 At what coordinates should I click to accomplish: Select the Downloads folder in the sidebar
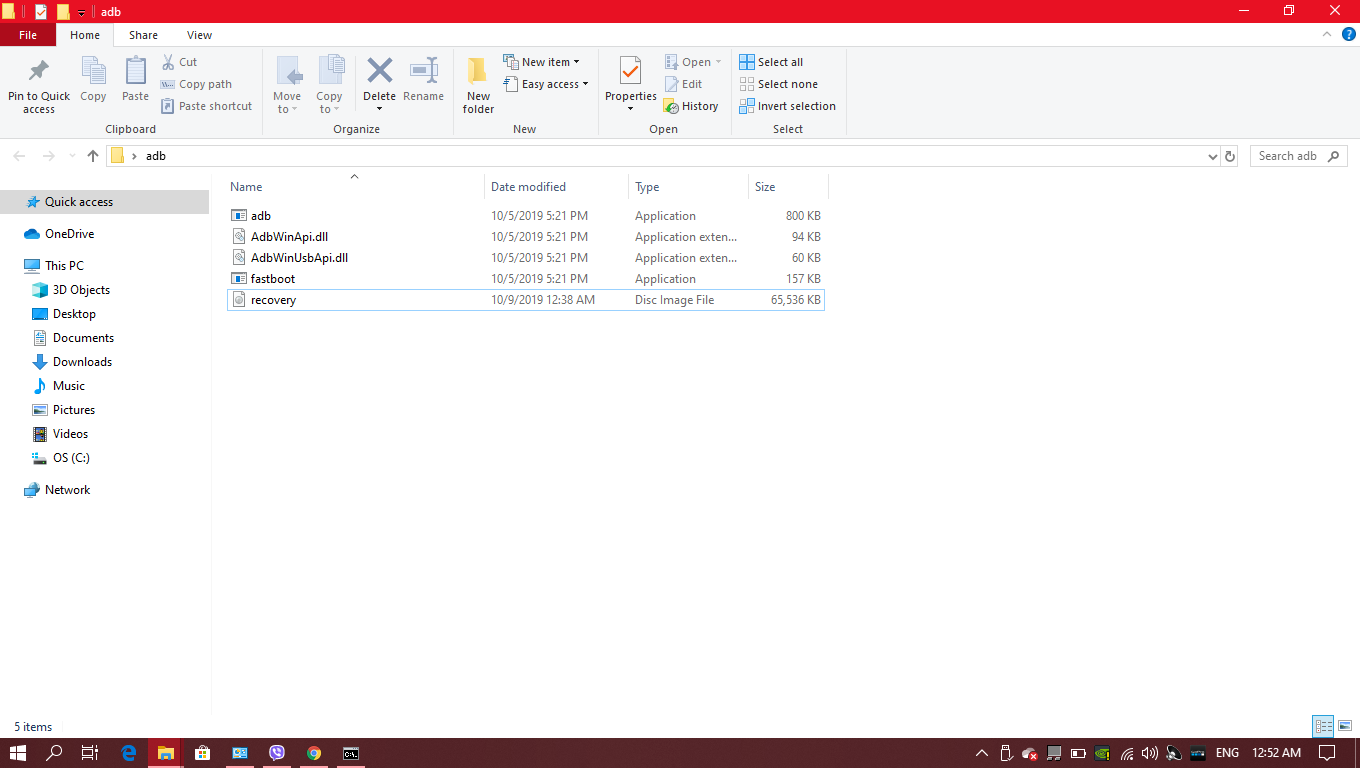[x=82, y=362]
